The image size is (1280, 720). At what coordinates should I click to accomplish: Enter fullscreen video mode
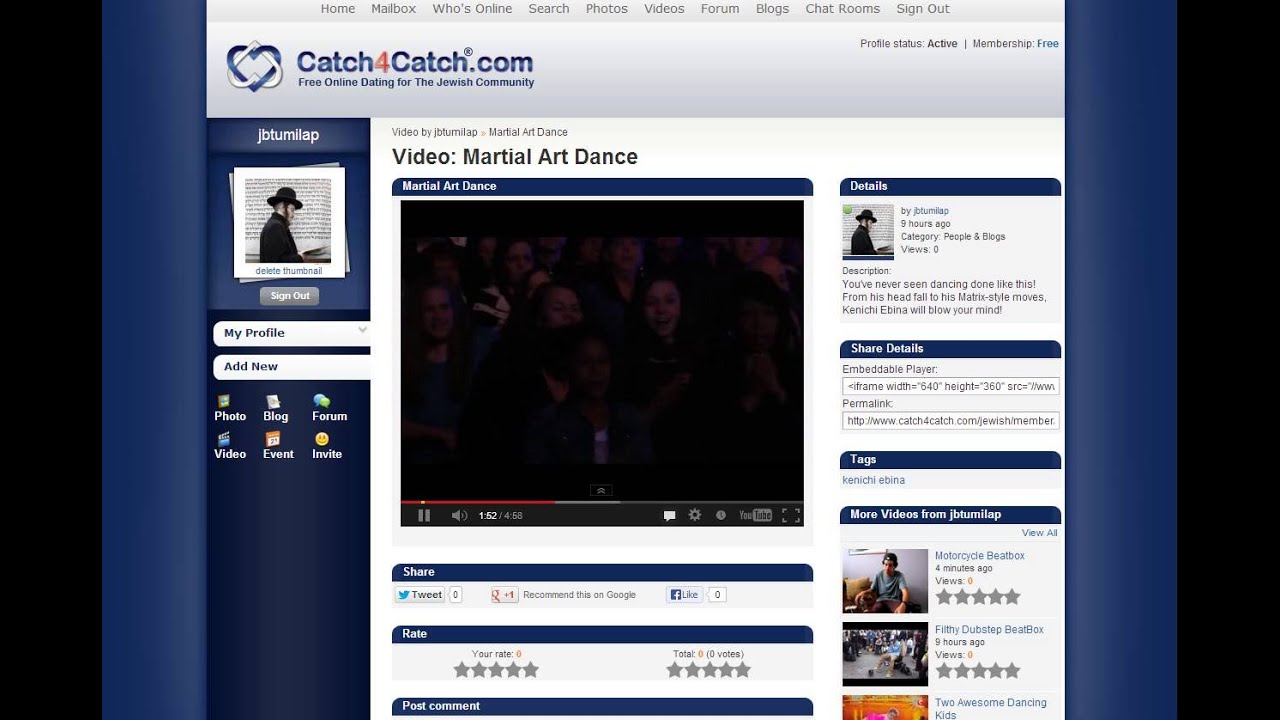click(x=791, y=515)
